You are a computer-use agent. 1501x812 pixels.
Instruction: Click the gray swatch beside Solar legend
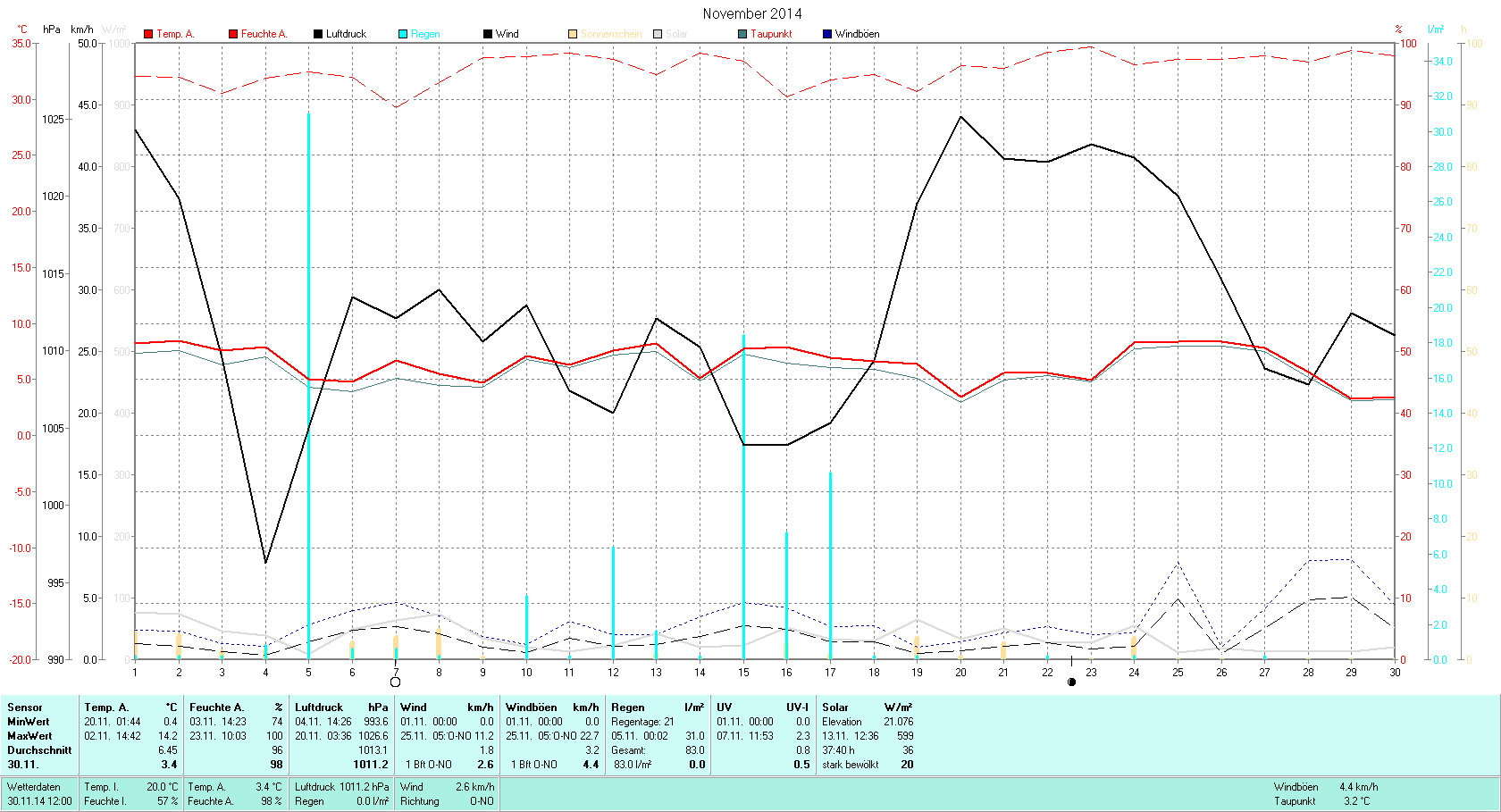coord(658,34)
